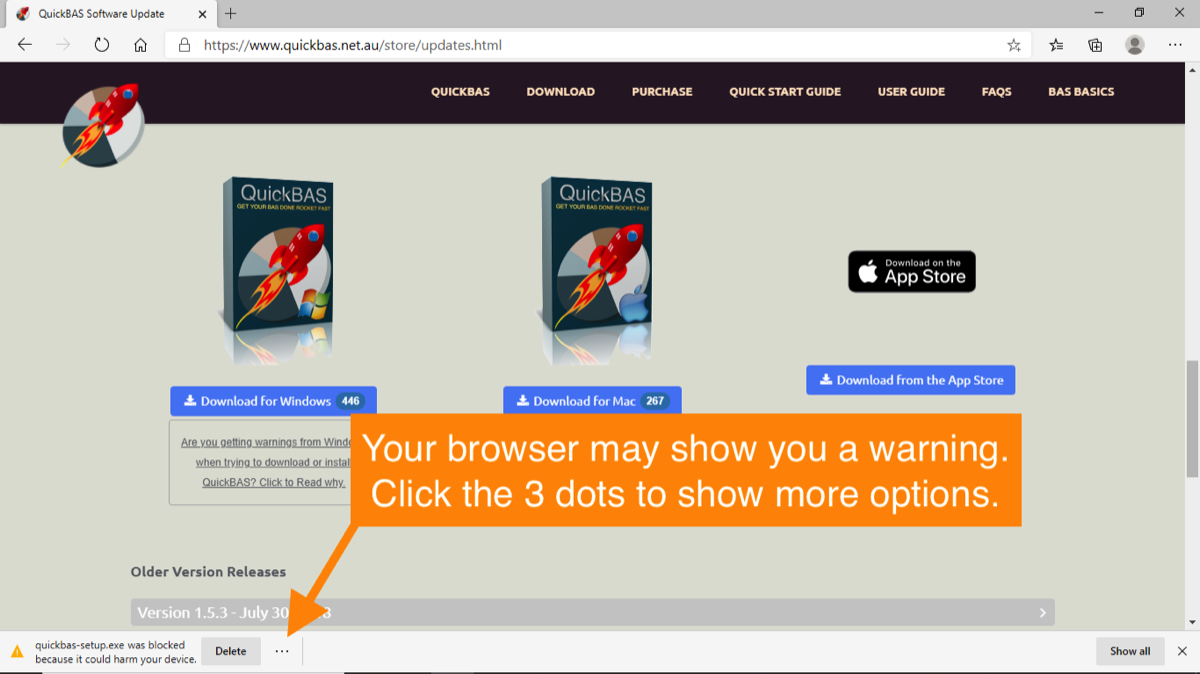Go to the FAQS page
This screenshot has height=674, width=1200.
tap(996, 92)
